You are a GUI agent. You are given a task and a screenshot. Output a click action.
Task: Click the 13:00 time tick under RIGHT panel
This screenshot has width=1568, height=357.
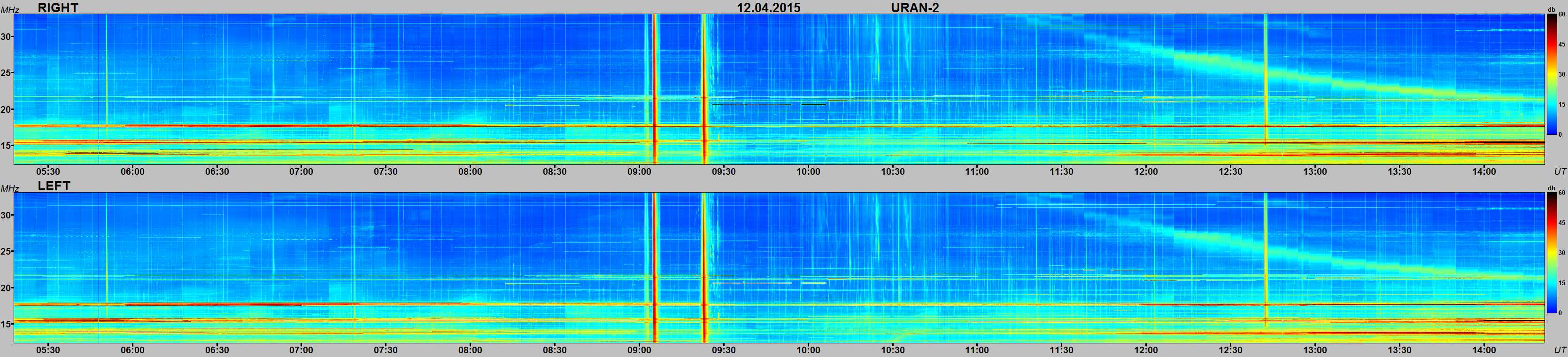point(1315,172)
